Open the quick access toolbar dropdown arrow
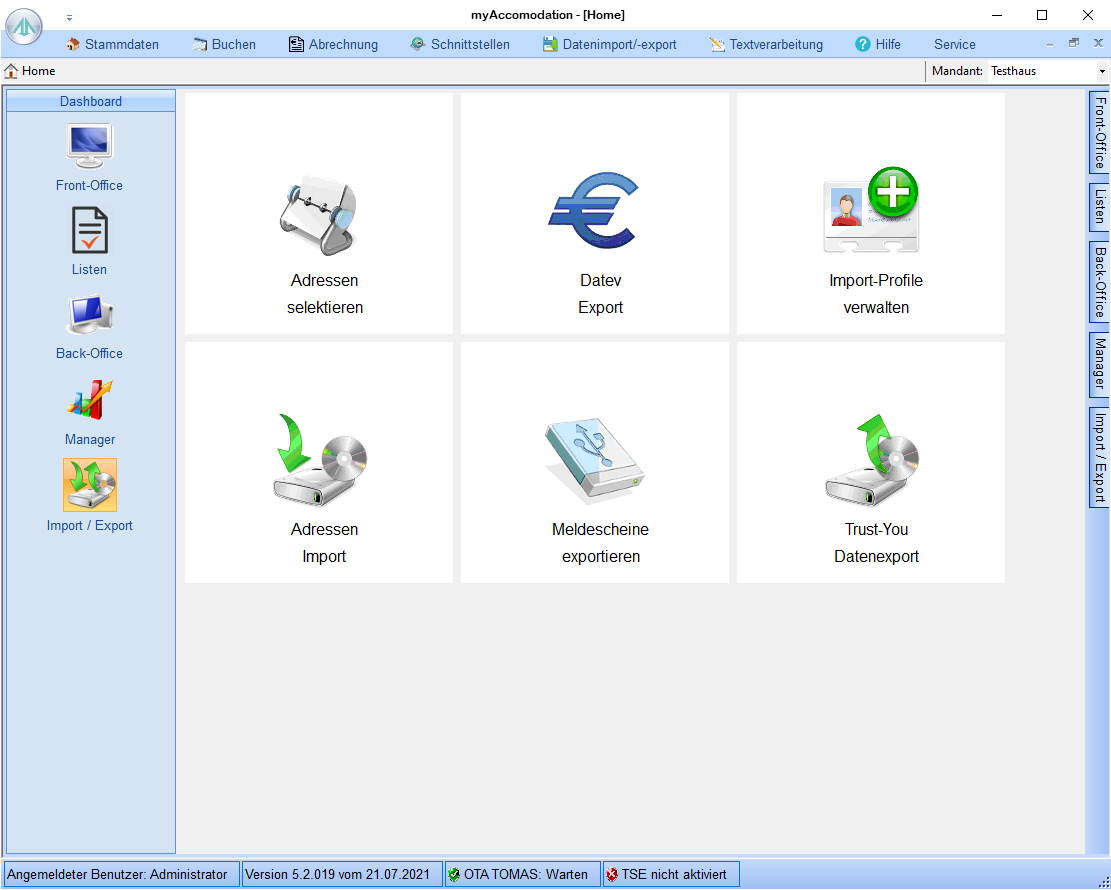 coord(69,17)
